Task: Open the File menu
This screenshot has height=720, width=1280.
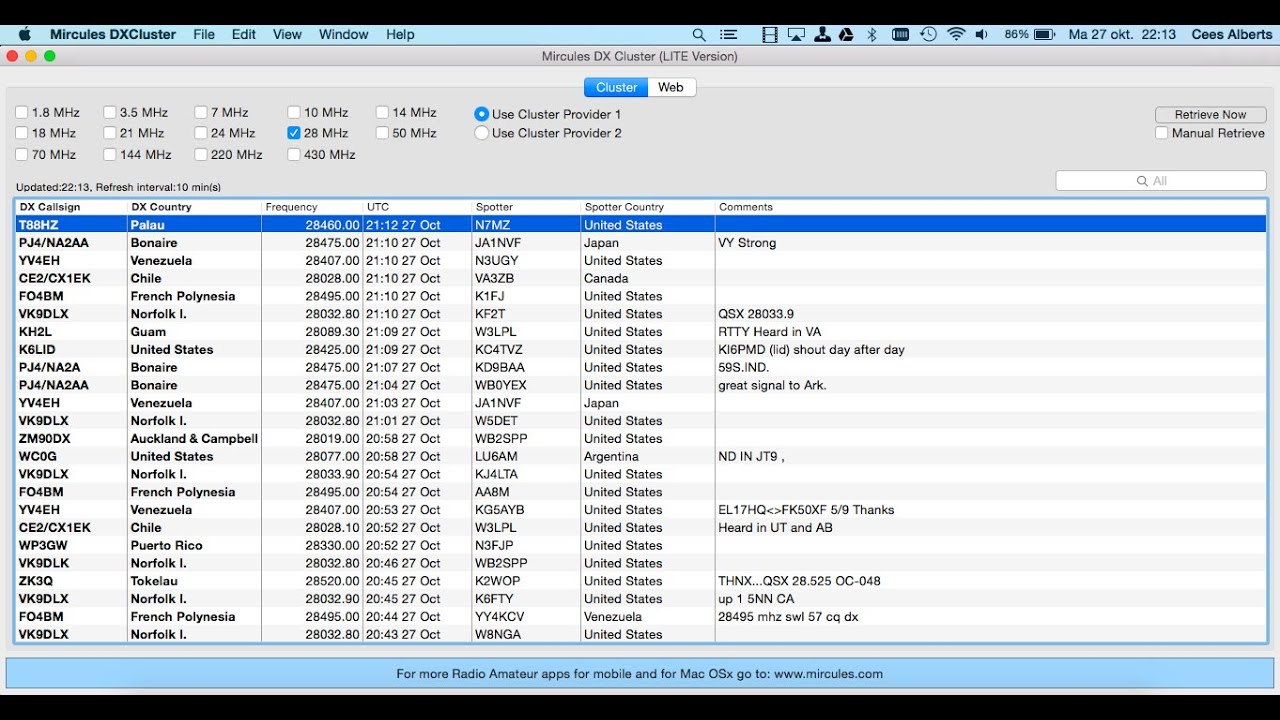Action: click(x=204, y=34)
